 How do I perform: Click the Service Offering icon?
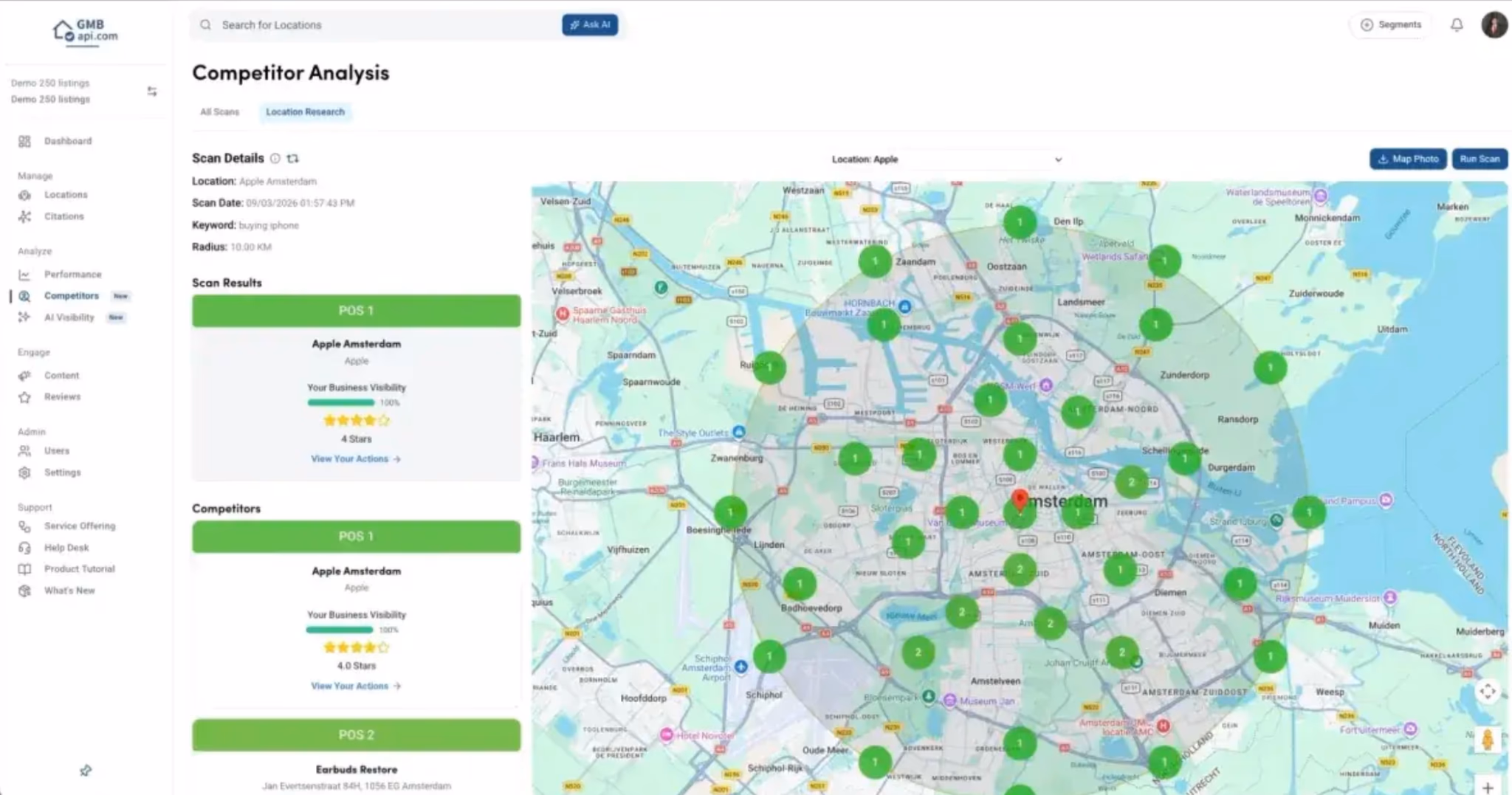coord(24,526)
